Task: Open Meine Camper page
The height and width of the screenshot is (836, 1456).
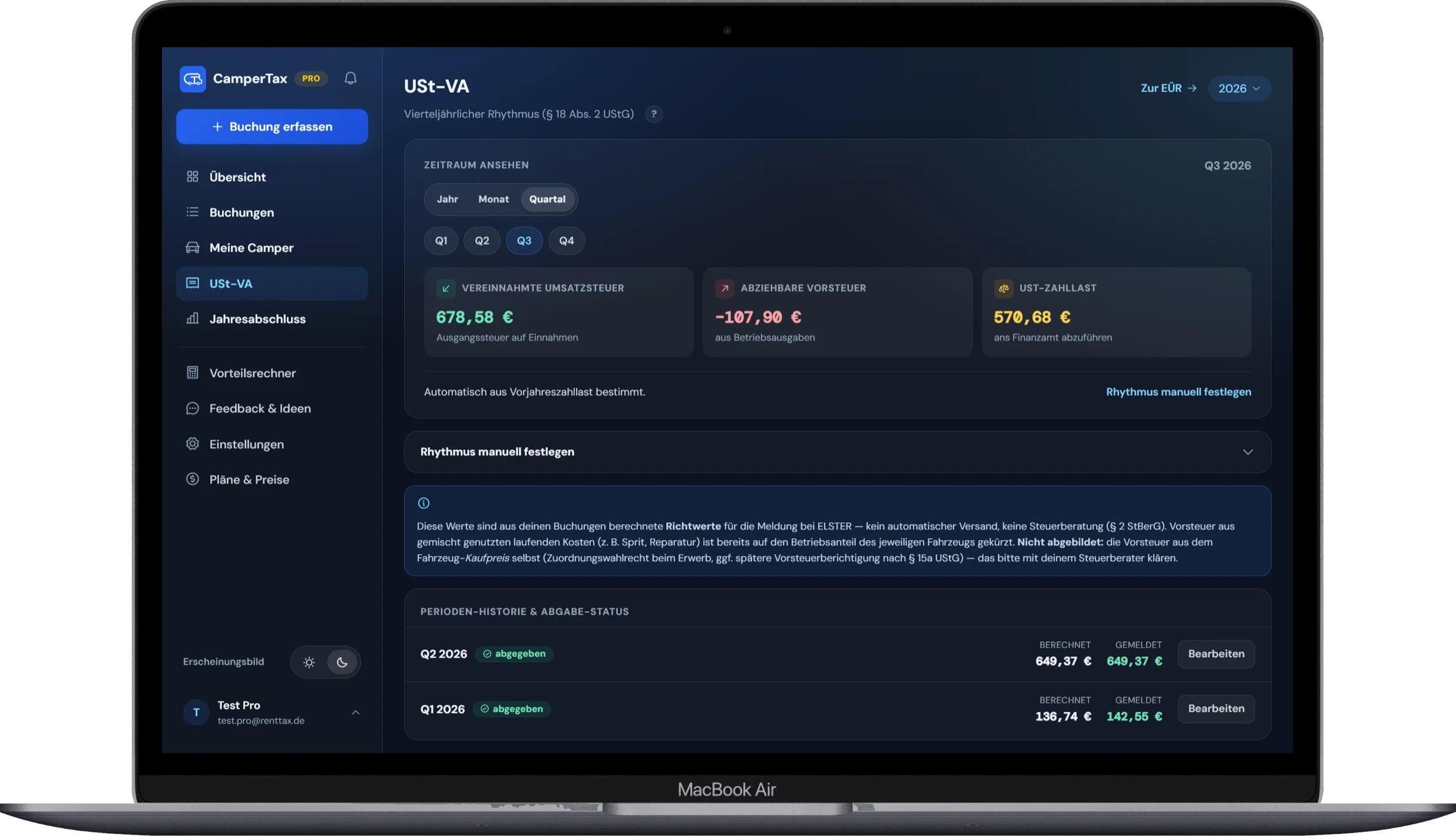Action: pyautogui.click(x=272, y=248)
